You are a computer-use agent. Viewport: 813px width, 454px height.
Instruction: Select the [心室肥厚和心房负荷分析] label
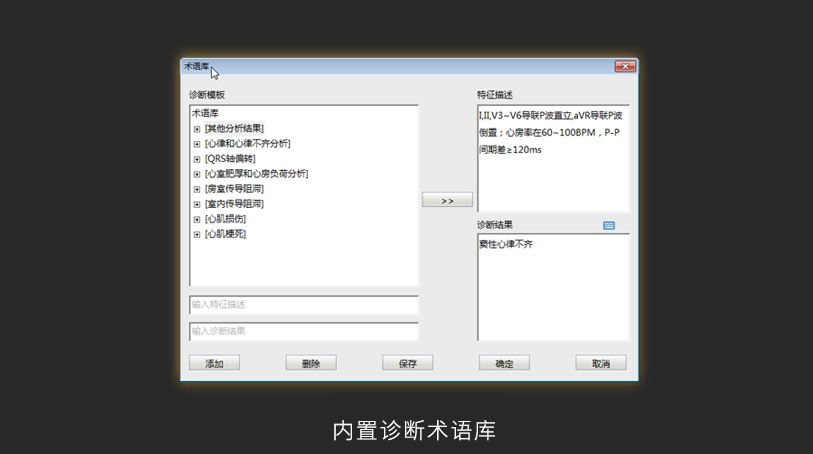256,174
